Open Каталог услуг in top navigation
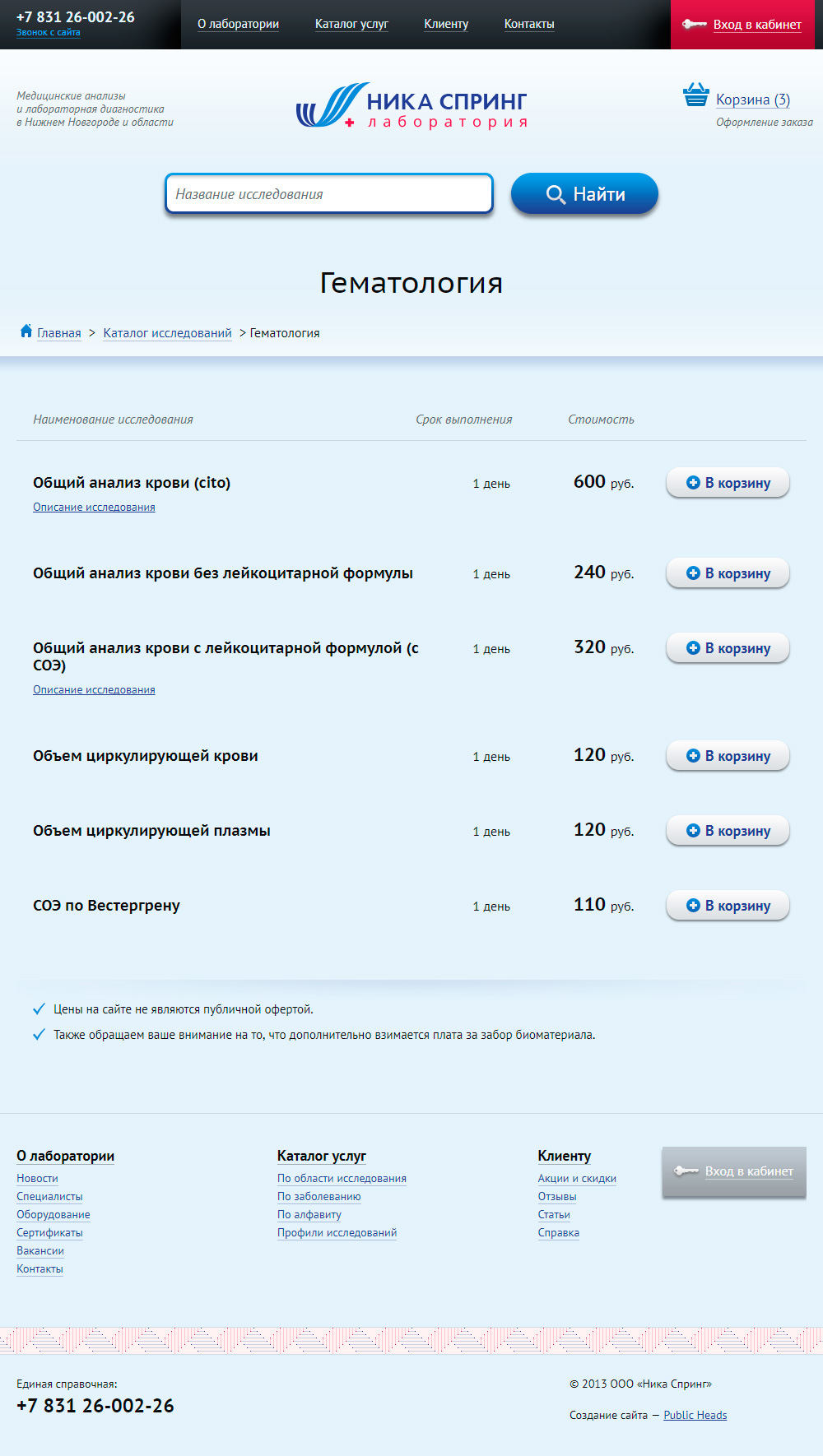This screenshot has width=823, height=1456. coord(351,25)
